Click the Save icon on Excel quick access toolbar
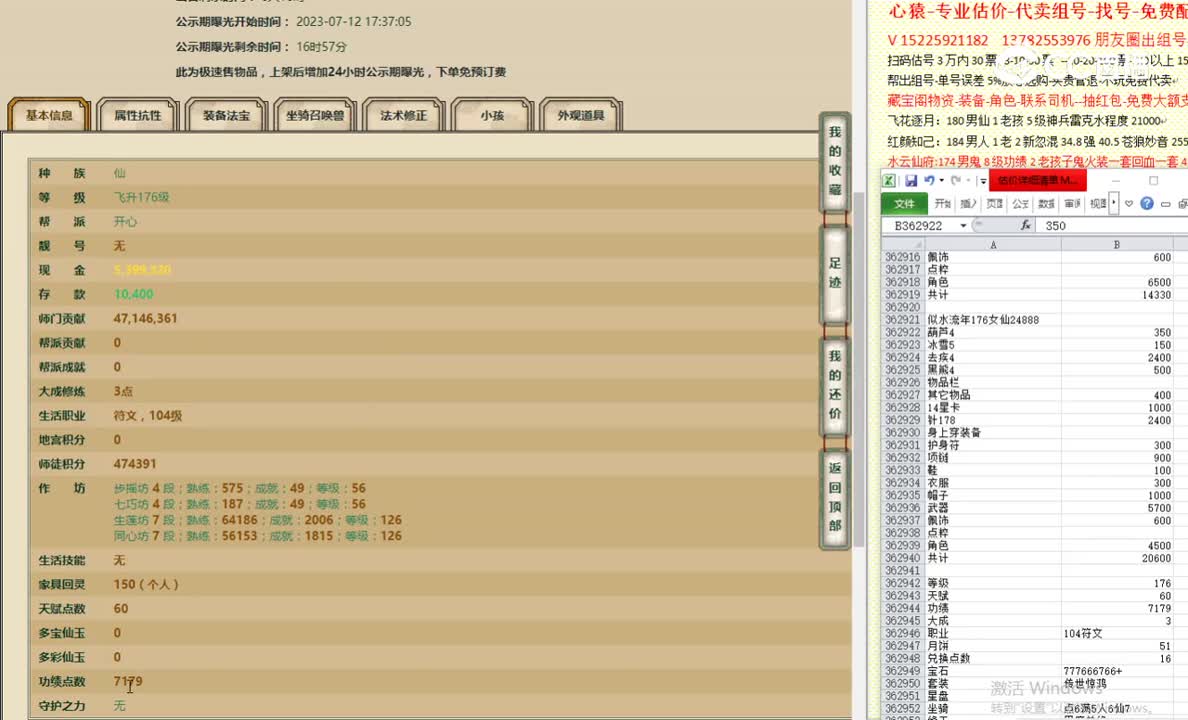This screenshot has height=720, width=1188. (x=911, y=180)
